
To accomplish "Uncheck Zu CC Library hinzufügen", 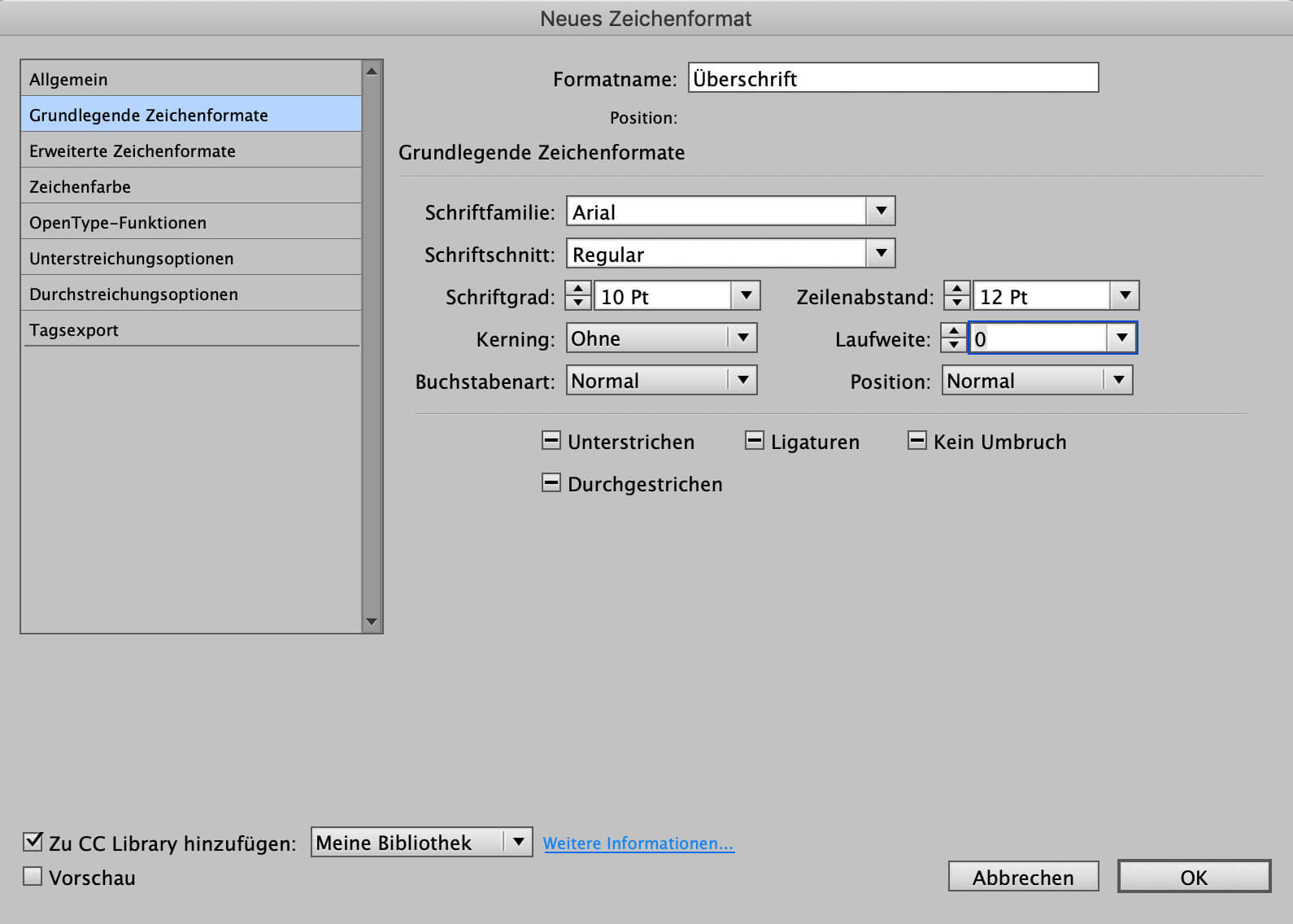I will (x=33, y=842).
